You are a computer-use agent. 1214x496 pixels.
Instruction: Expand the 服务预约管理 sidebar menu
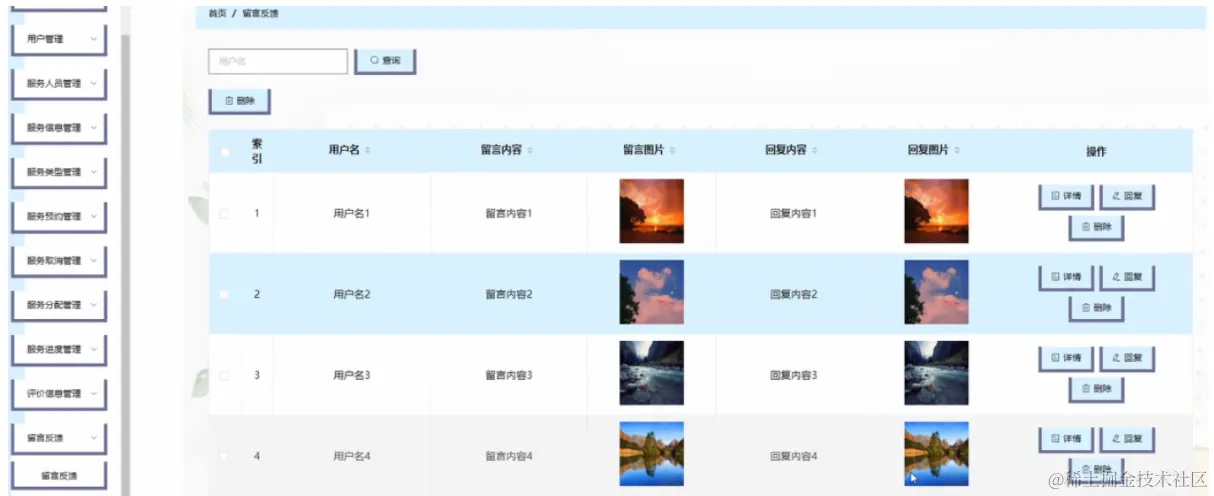click(59, 216)
